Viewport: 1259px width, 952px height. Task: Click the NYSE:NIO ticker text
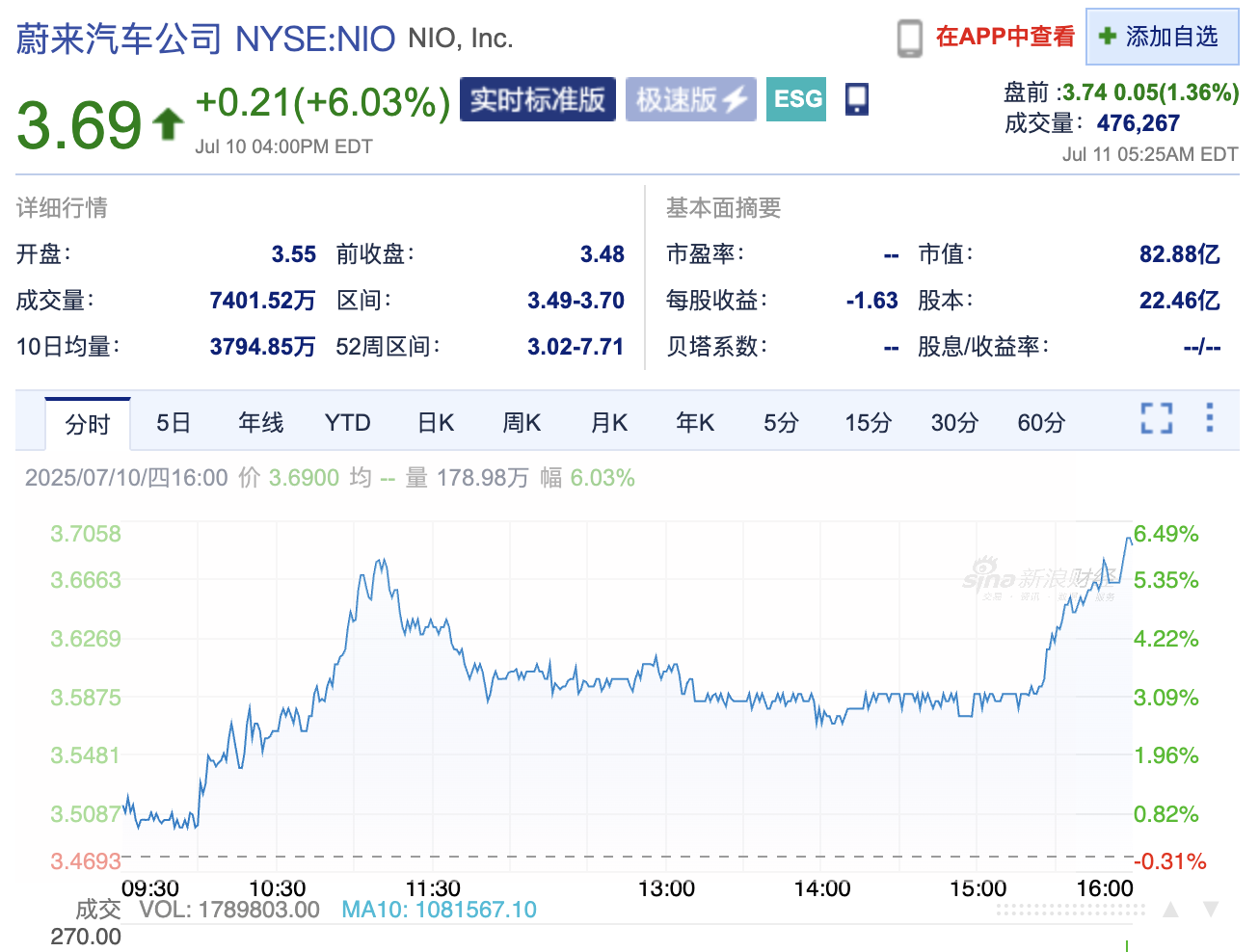(315, 39)
